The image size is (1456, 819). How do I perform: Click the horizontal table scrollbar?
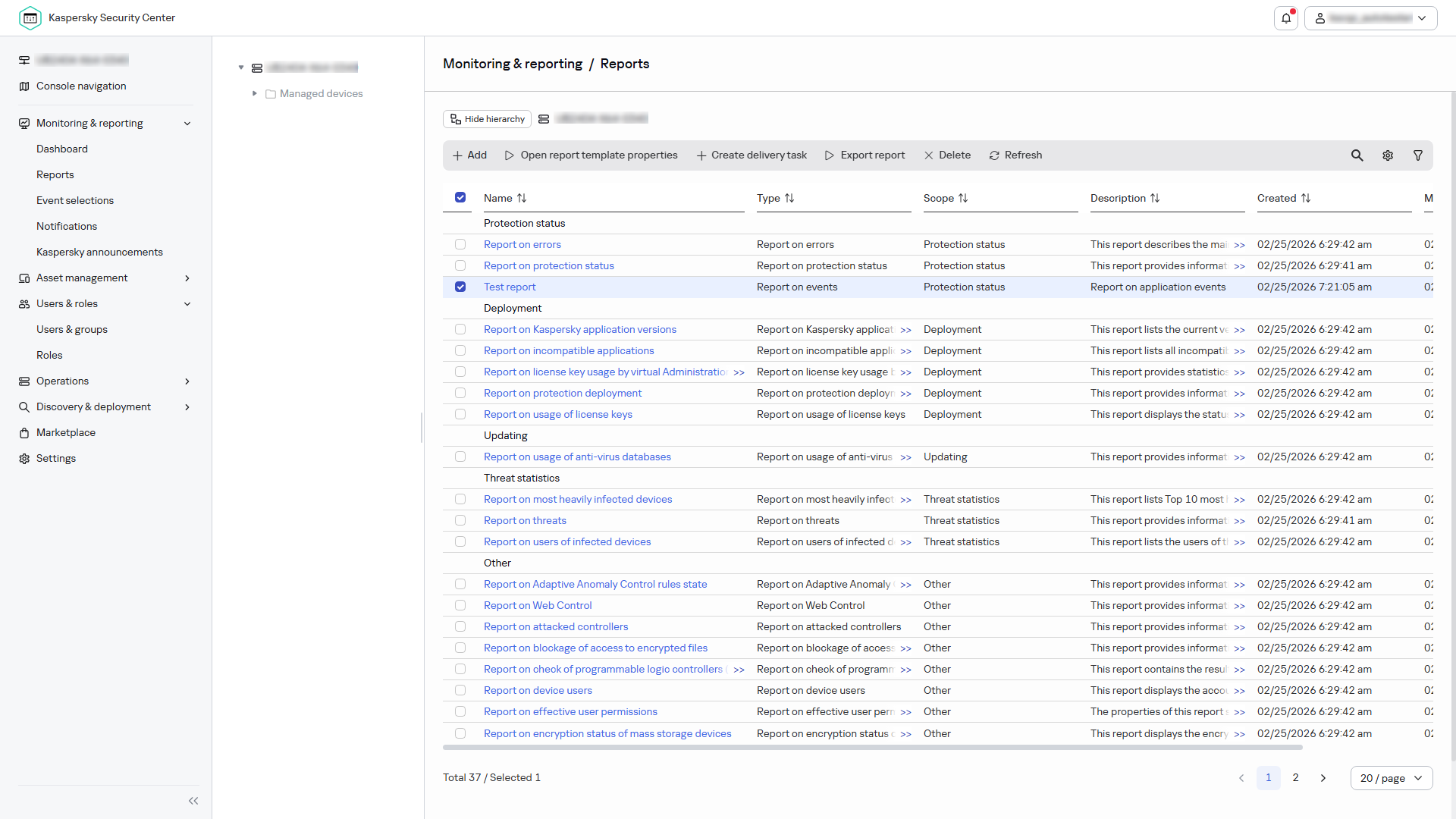click(x=872, y=748)
